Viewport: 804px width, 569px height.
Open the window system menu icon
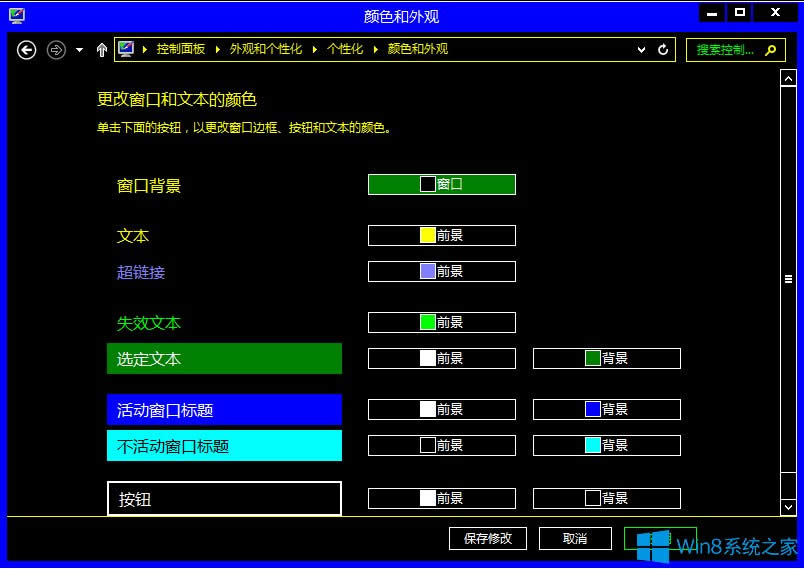tap(17, 15)
